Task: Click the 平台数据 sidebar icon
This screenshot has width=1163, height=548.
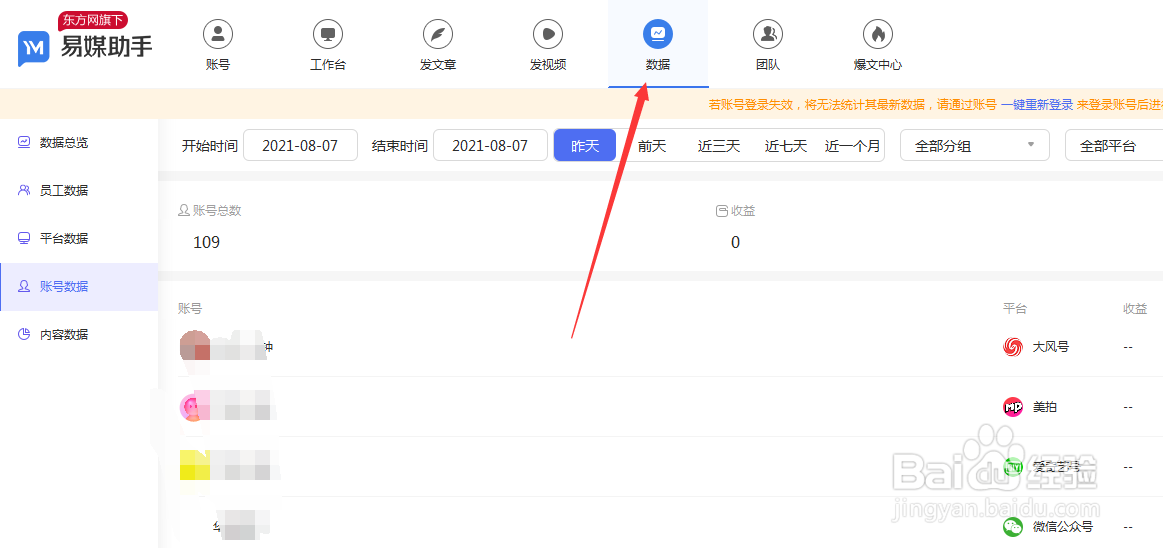Action: (24, 238)
